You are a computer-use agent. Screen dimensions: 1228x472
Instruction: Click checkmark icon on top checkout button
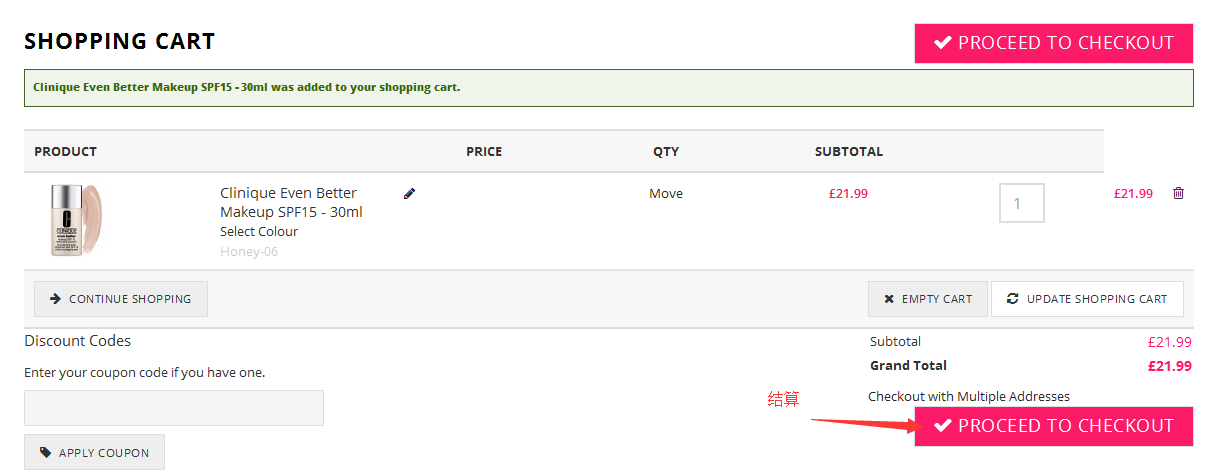tap(942, 43)
